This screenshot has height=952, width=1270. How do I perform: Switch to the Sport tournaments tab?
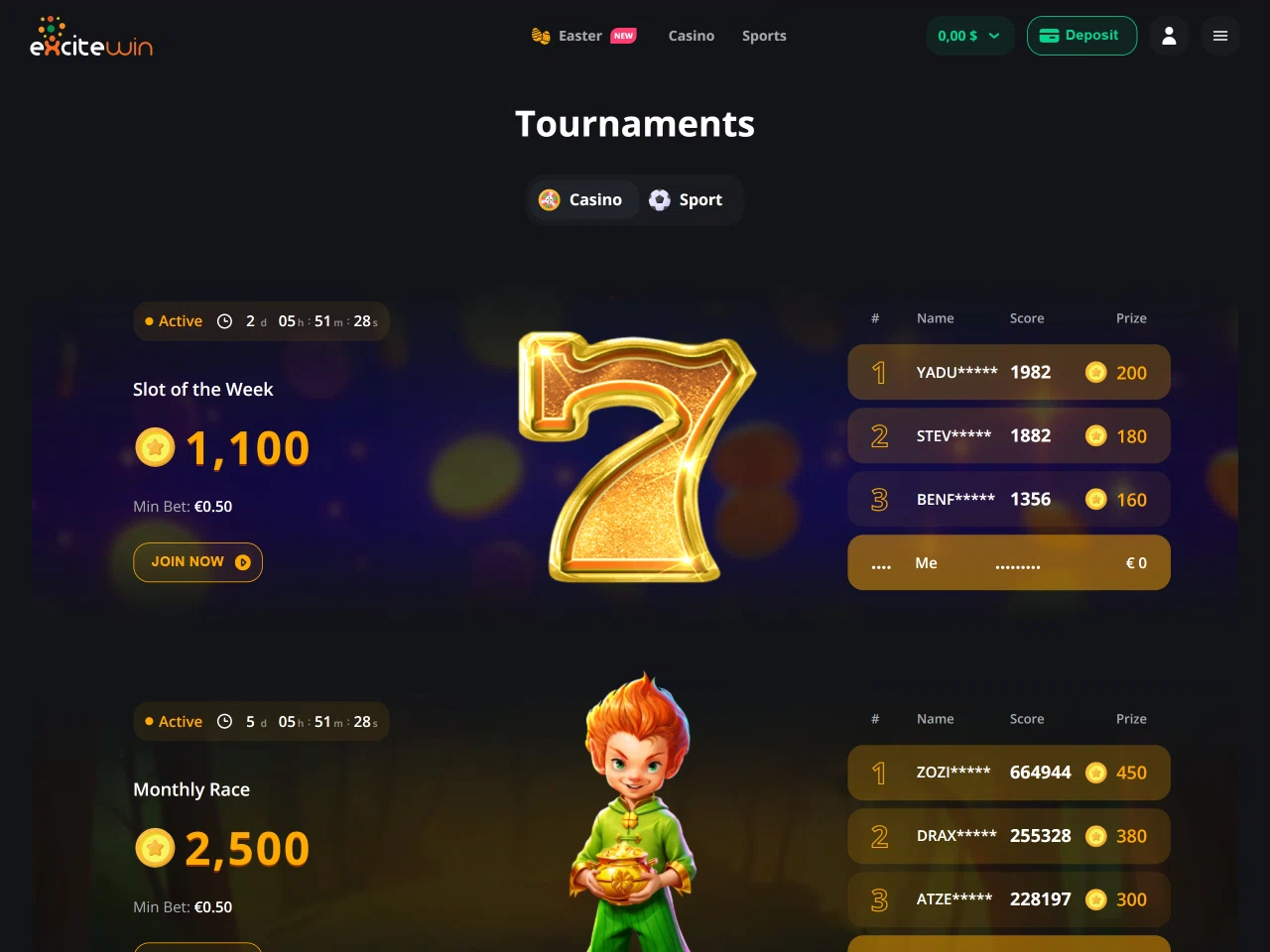(x=687, y=199)
